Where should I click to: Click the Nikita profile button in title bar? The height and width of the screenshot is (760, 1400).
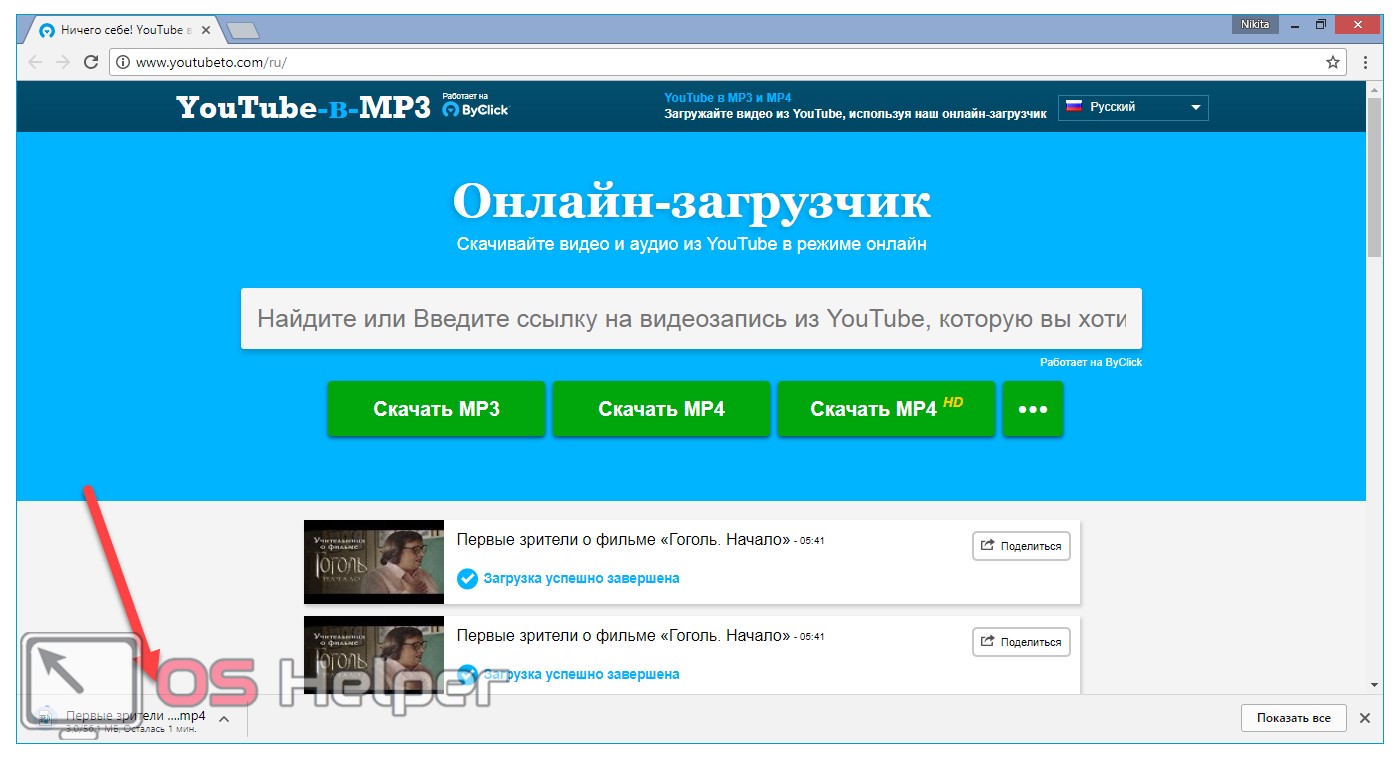click(1256, 24)
